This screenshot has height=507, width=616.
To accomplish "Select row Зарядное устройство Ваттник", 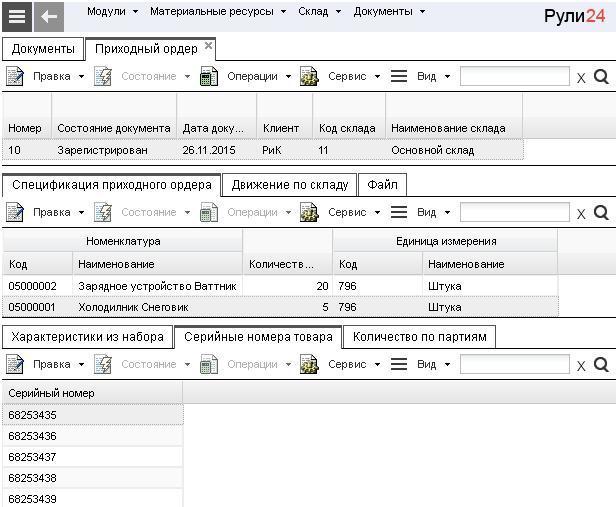I will click(x=280, y=286).
